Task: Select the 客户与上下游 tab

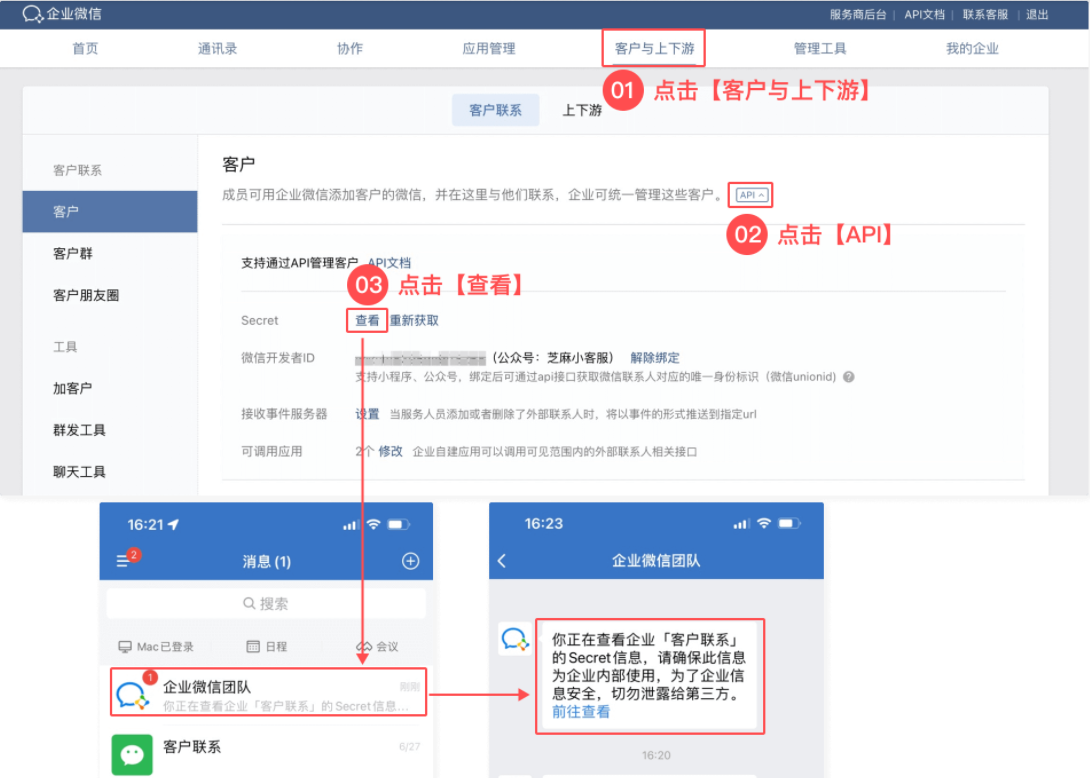Action: click(654, 49)
